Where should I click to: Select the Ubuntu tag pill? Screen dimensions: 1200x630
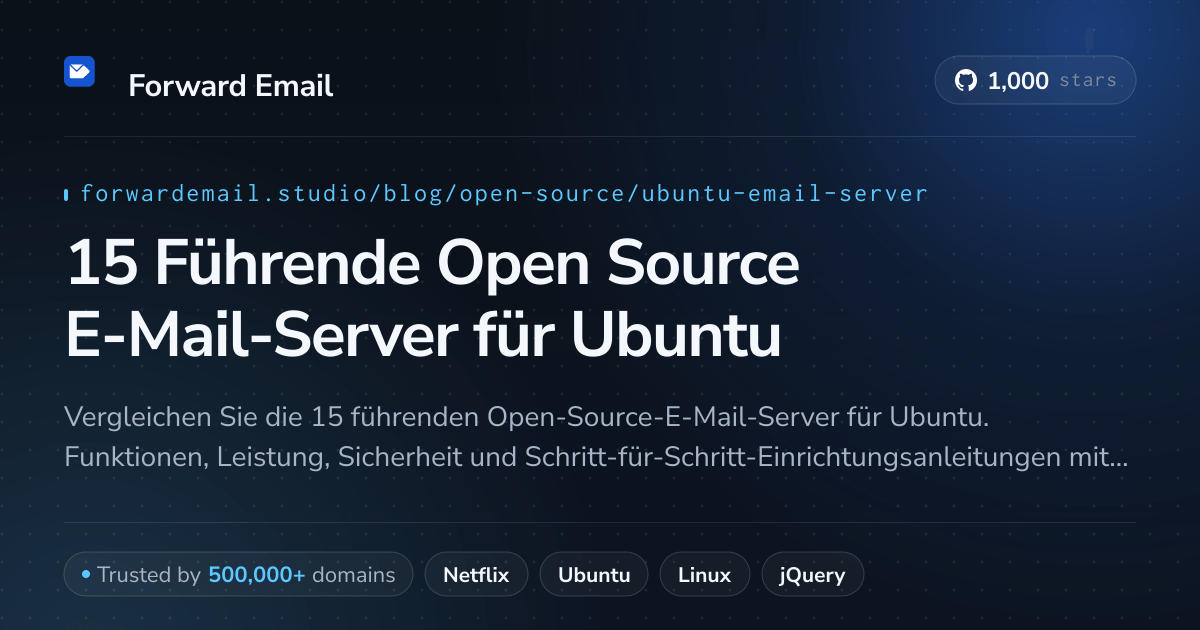[x=594, y=575]
